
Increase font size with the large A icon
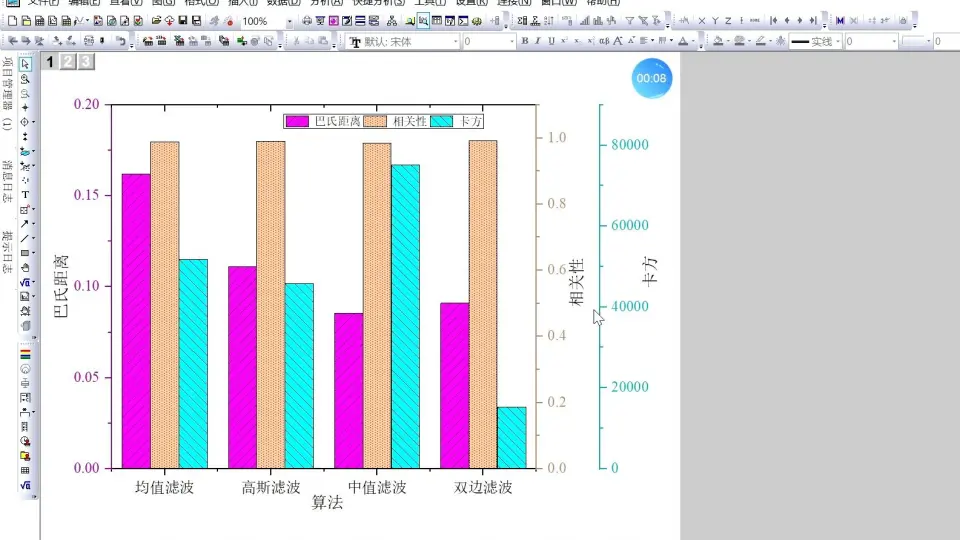[618, 41]
